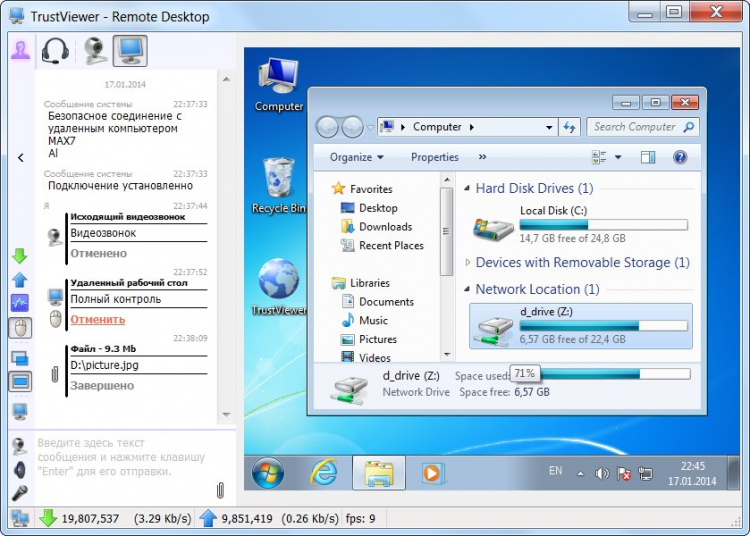
Task: Click the EN language indicator
Action: (x=555, y=470)
